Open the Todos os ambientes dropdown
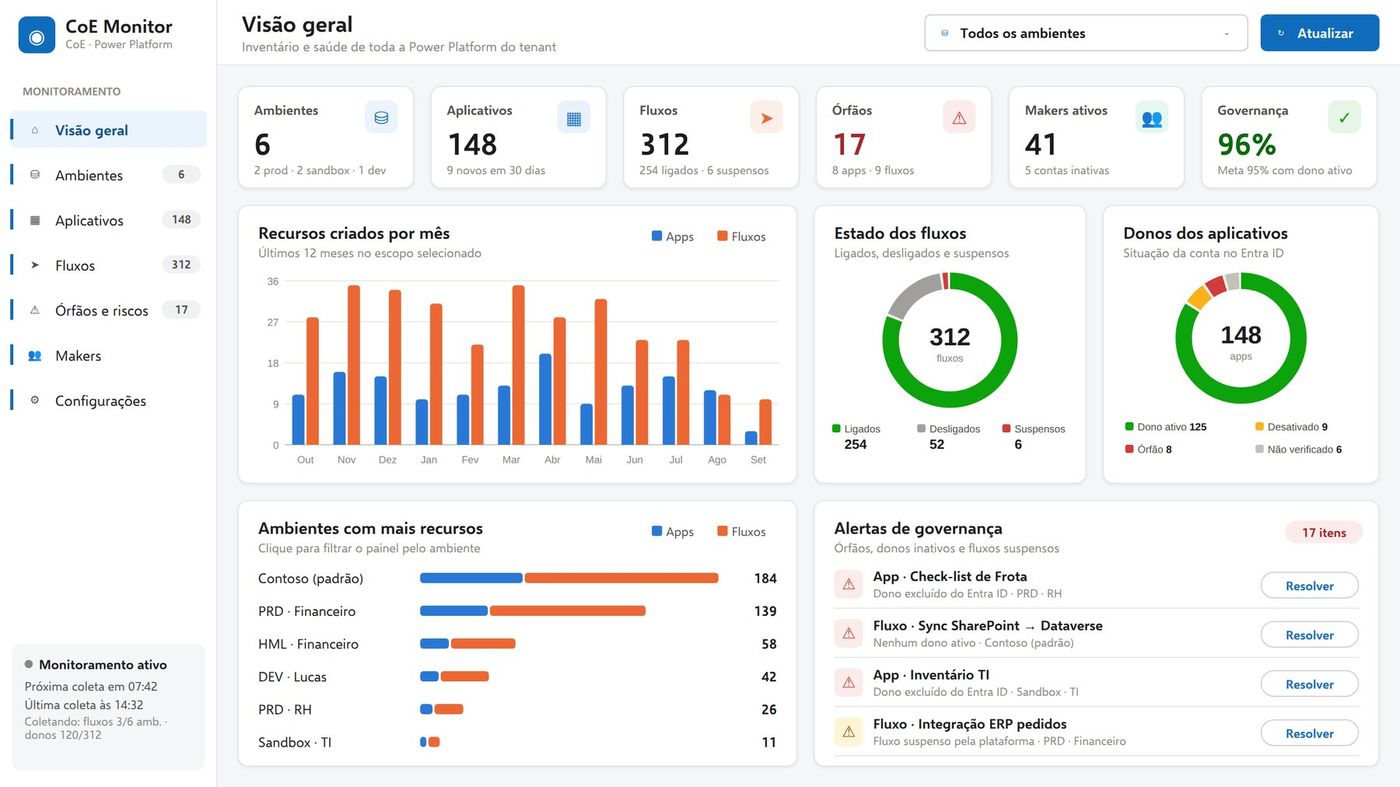The height and width of the screenshot is (787, 1400). tap(1086, 33)
